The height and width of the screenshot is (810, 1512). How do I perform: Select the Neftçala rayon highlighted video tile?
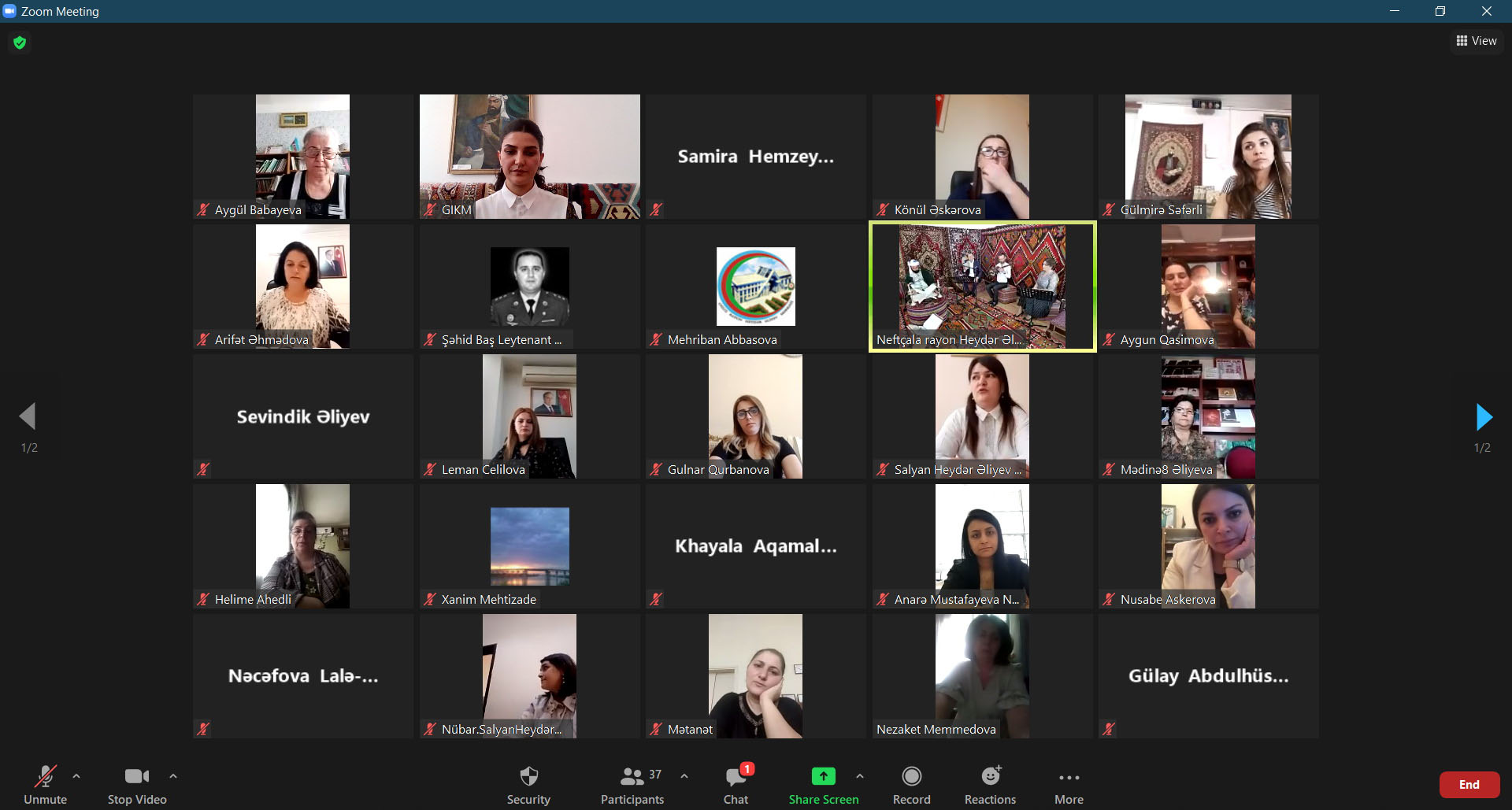click(982, 287)
